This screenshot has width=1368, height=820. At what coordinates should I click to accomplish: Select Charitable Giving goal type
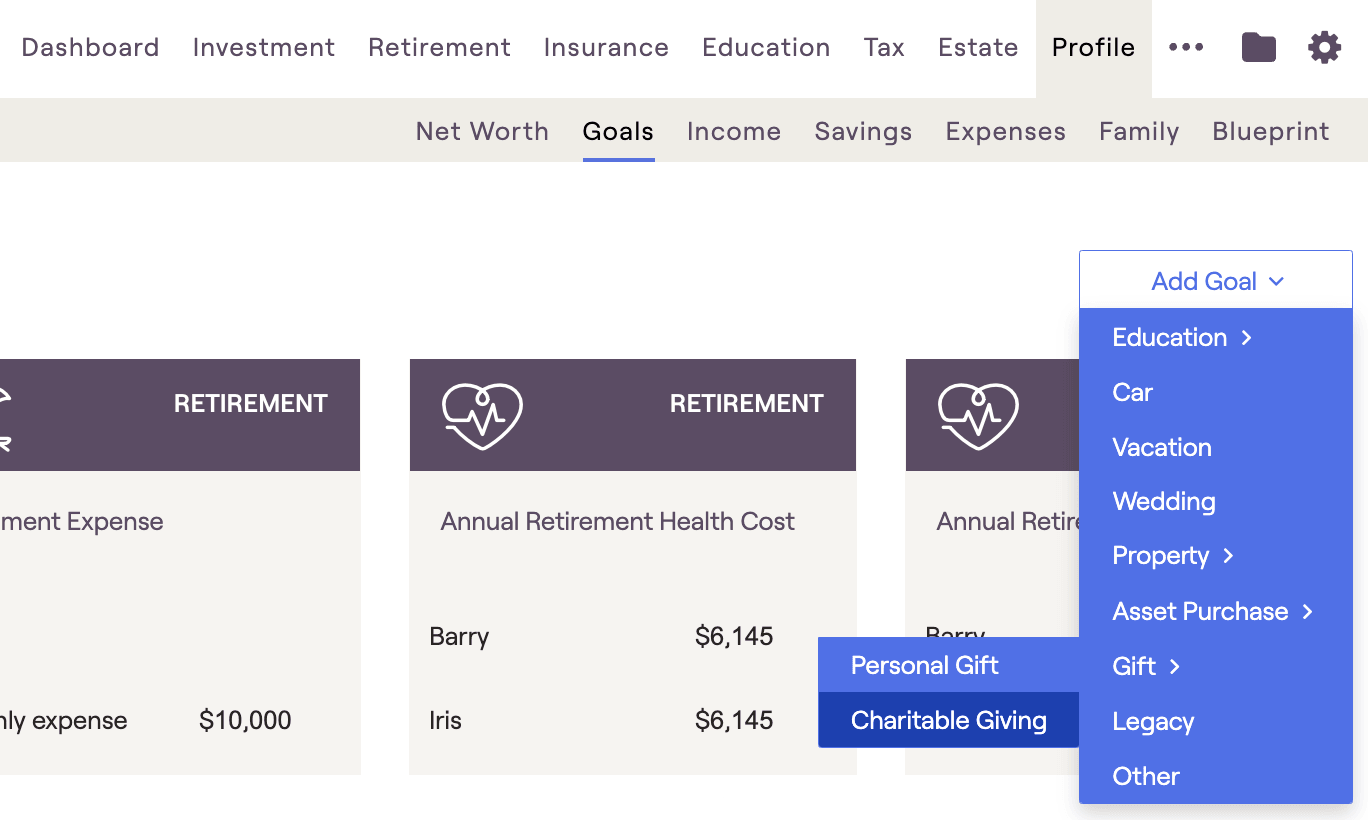pos(948,720)
